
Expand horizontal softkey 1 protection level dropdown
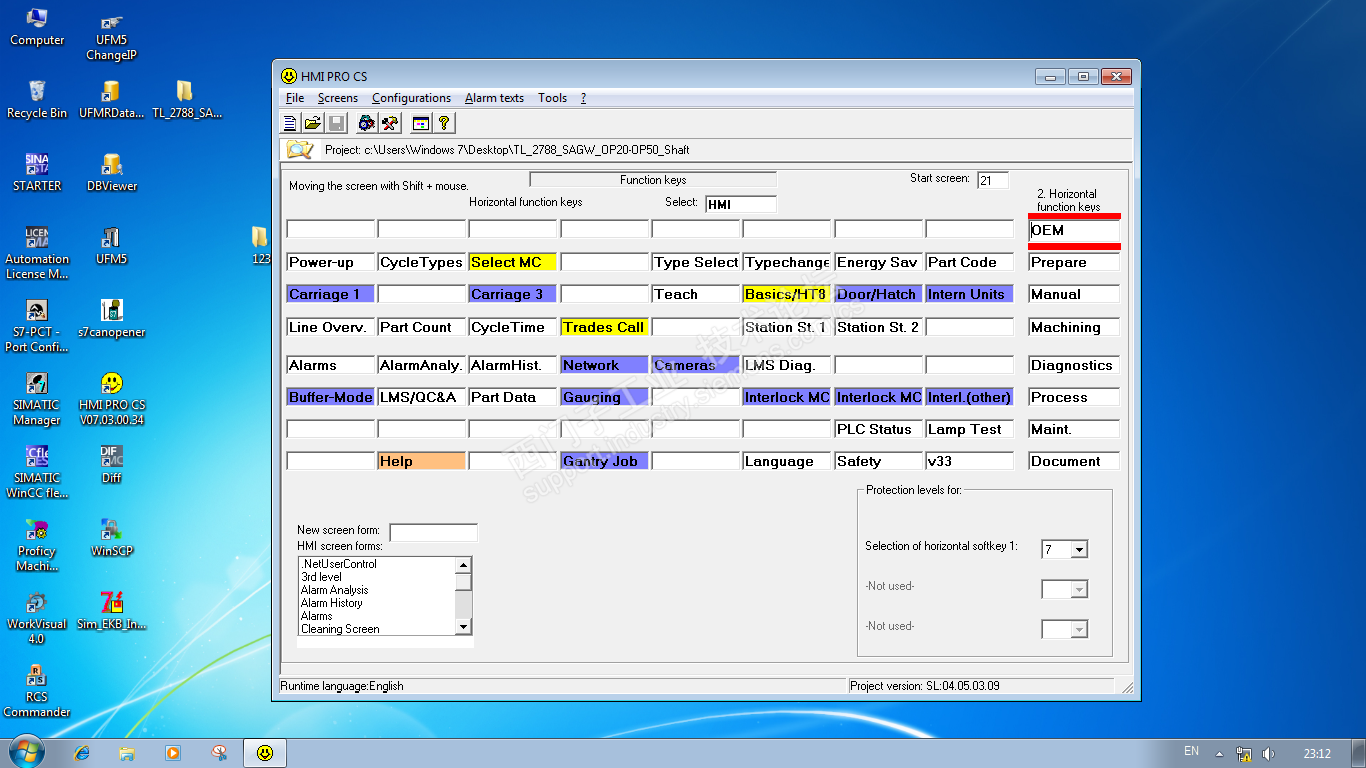(1078, 550)
